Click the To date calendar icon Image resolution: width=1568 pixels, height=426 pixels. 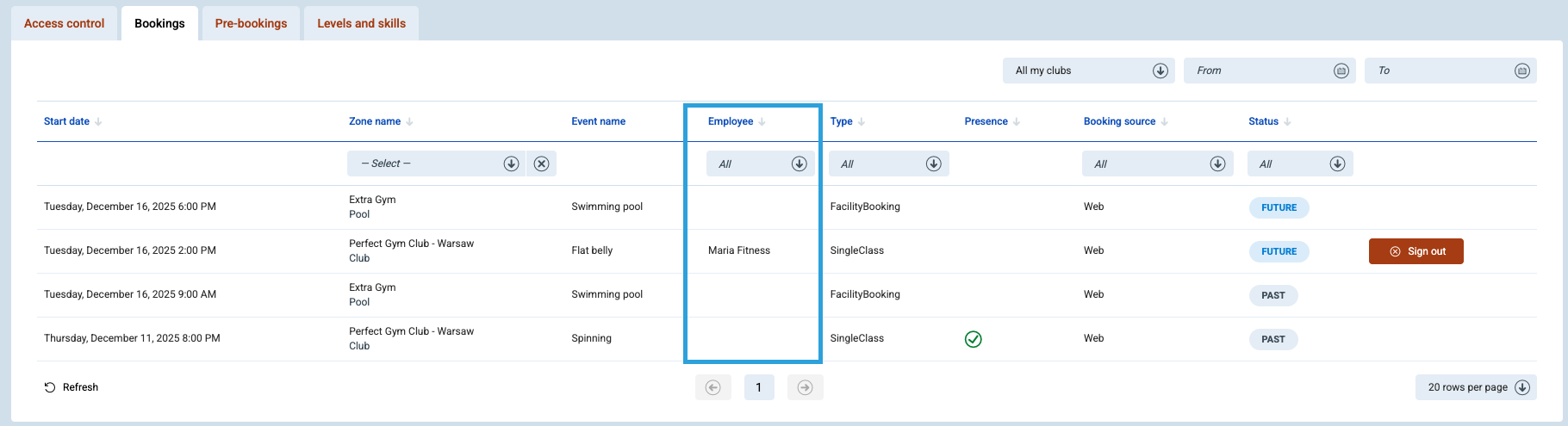(x=1521, y=71)
